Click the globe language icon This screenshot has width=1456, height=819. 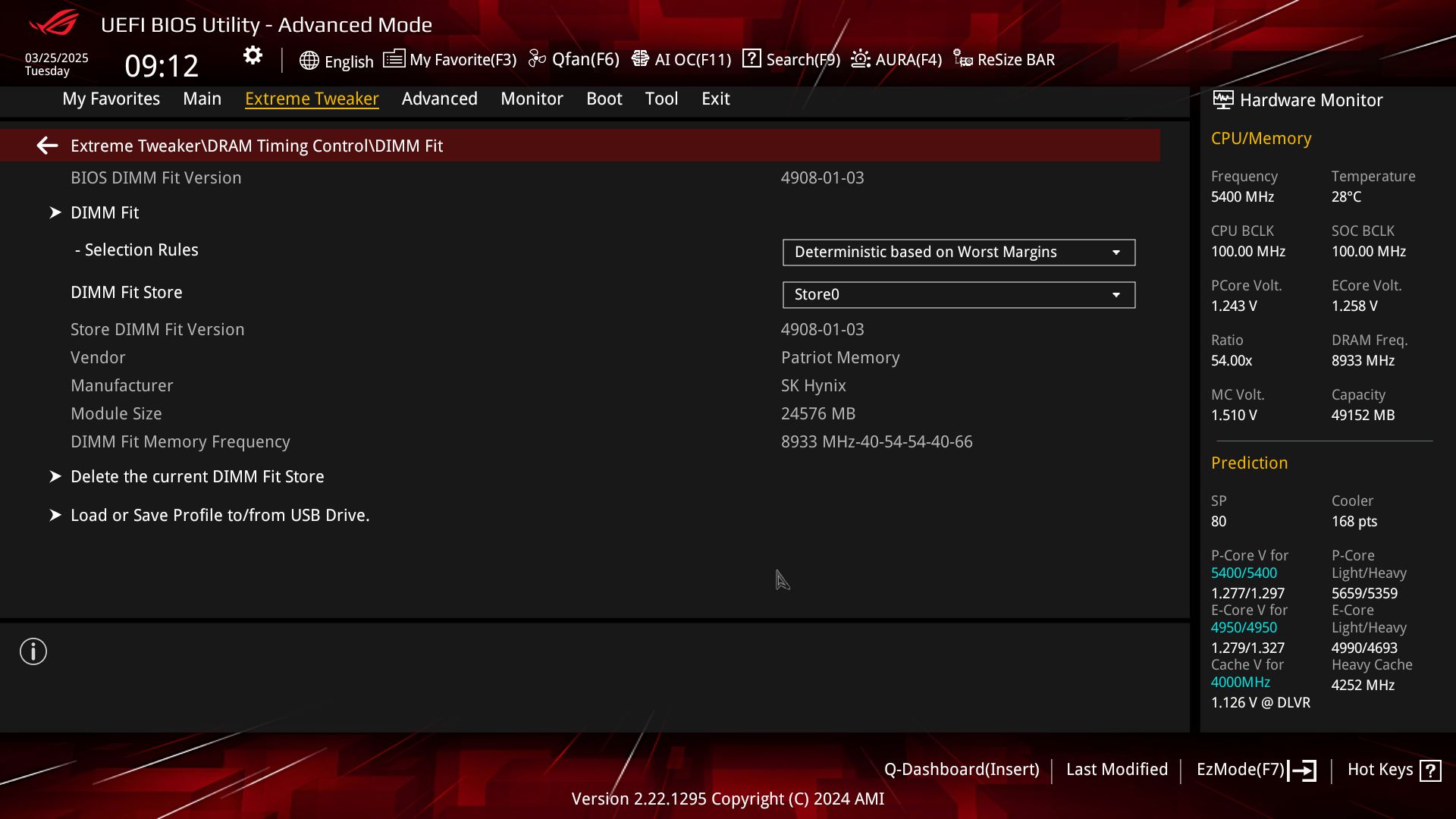coord(309,61)
